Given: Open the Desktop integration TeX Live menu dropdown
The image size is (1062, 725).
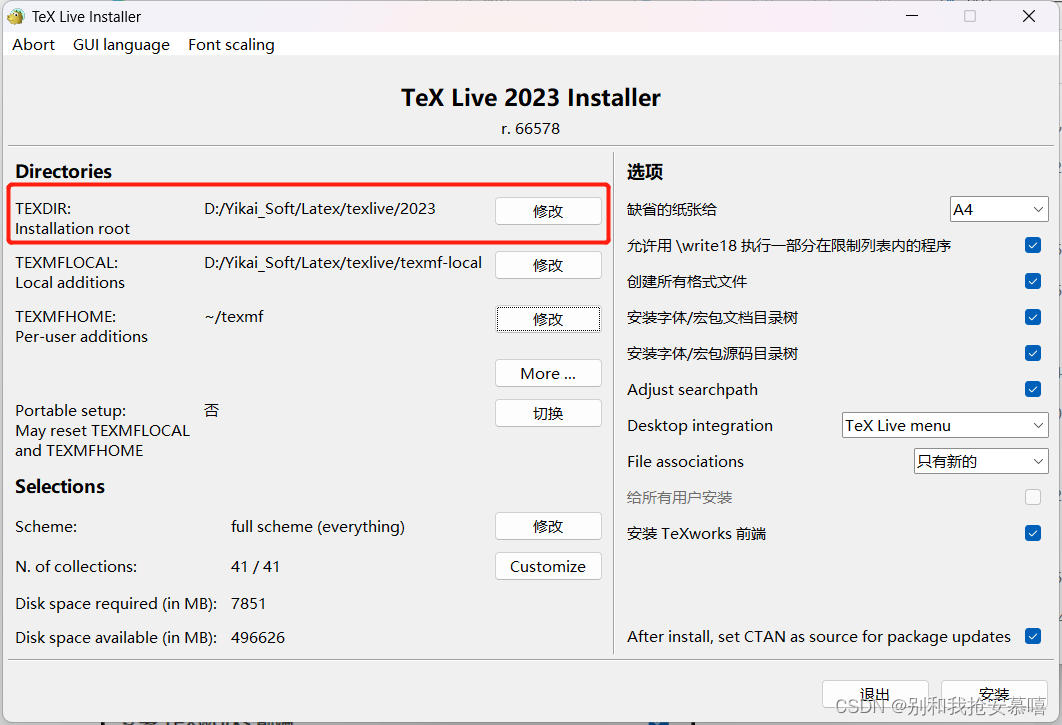Looking at the screenshot, I should coord(945,426).
